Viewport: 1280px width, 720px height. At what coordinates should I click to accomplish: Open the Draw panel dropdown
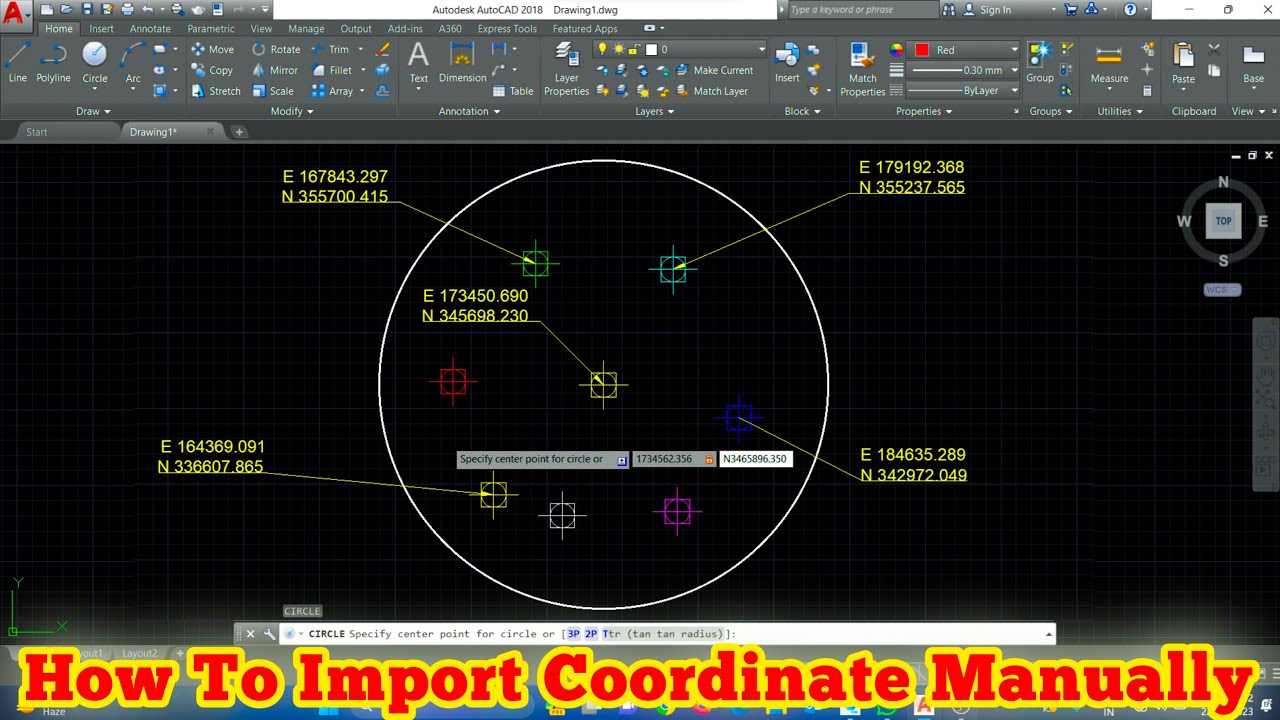point(94,111)
